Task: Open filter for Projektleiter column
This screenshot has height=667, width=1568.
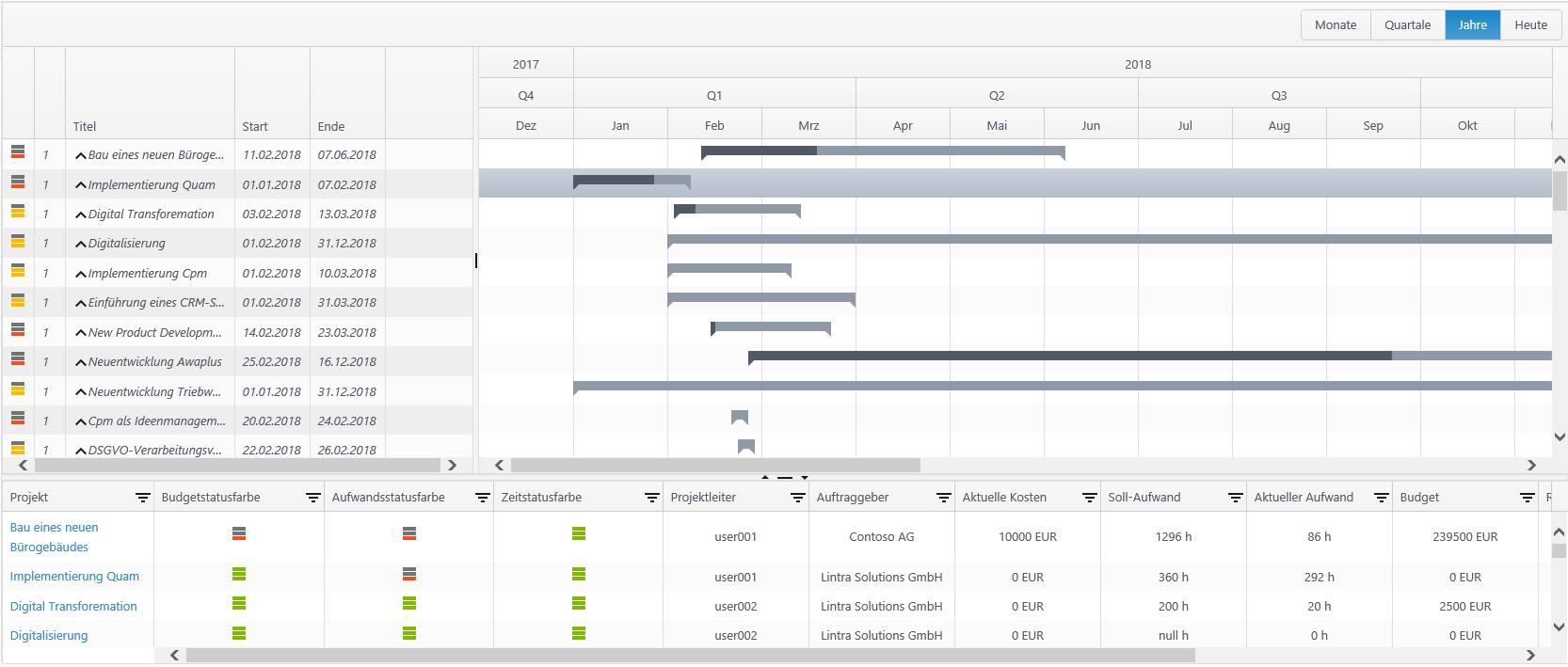Action: tap(797, 498)
